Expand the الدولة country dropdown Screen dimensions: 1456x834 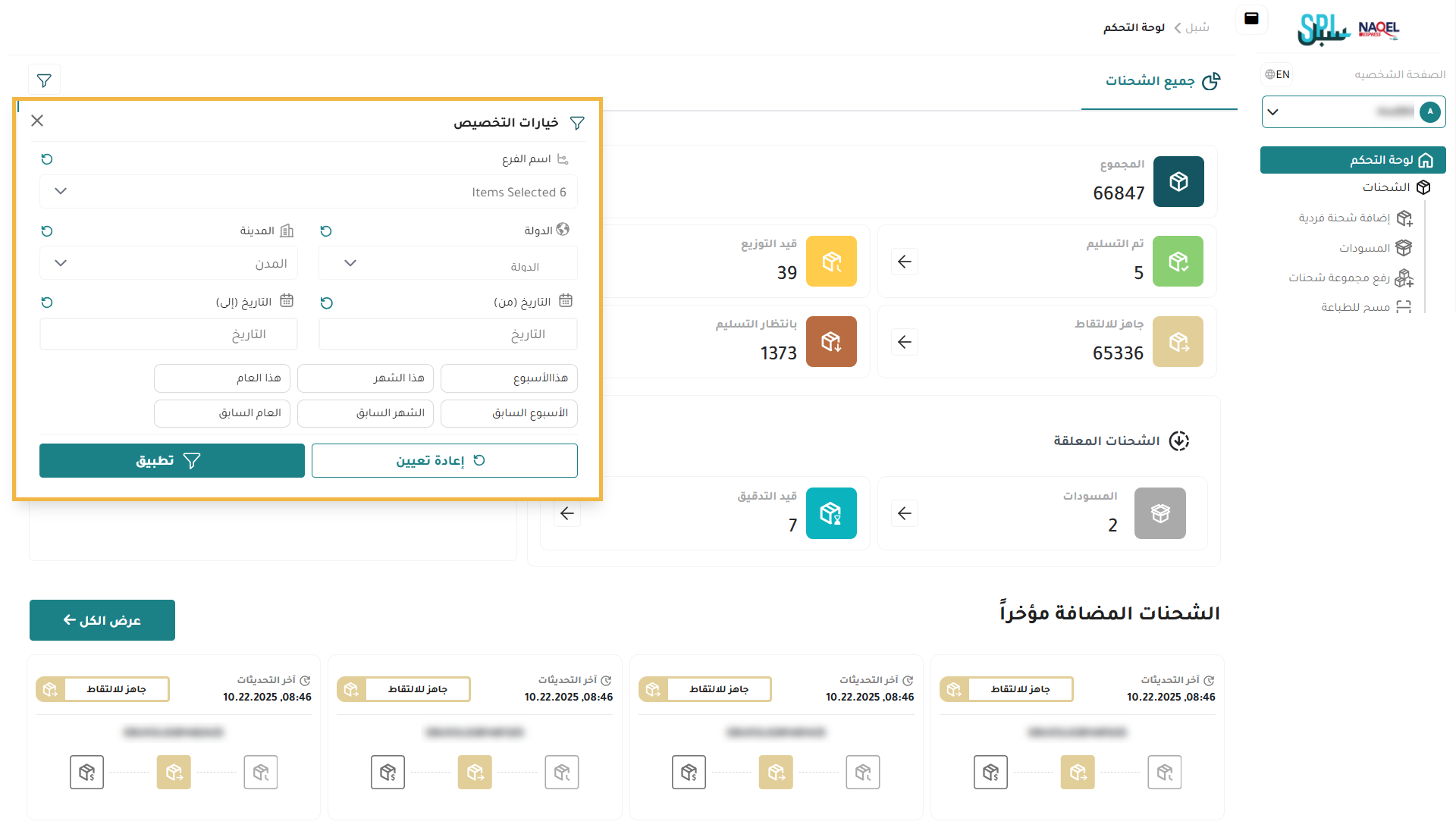tap(448, 264)
